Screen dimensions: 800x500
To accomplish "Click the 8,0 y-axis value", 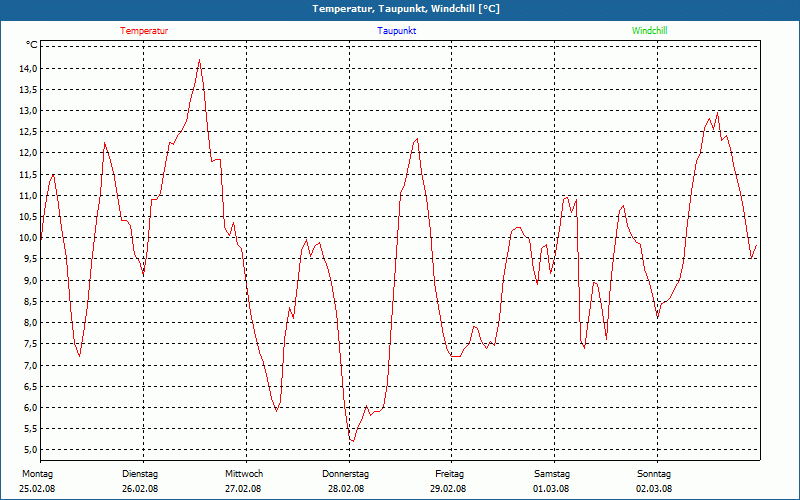I will [x=31, y=322].
